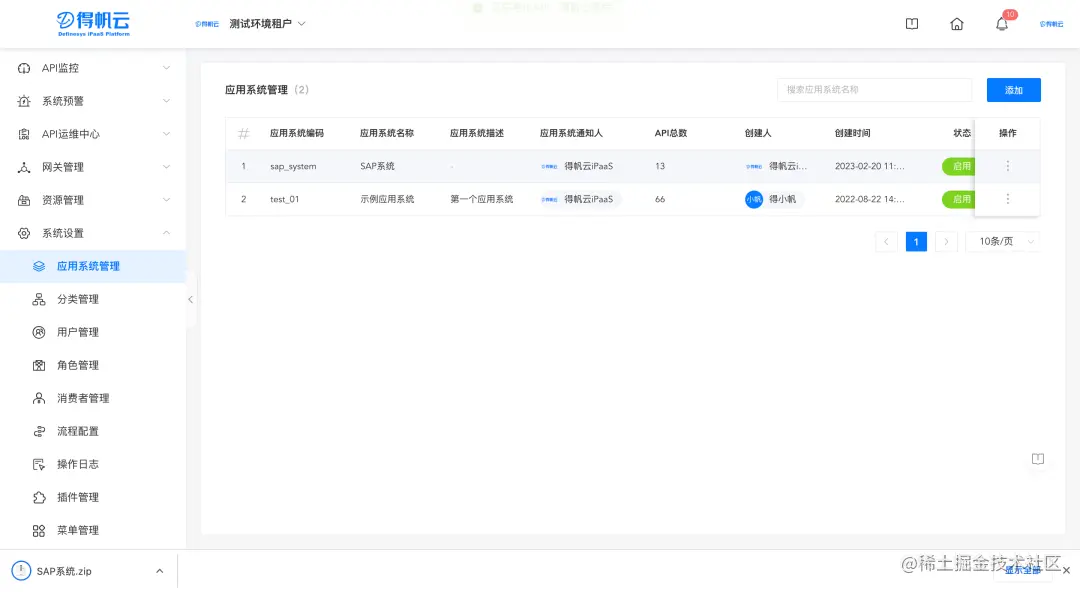This screenshot has width=1080, height=592.
Task: Open the API监控 section in sidebar
Action: tap(60, 67)
